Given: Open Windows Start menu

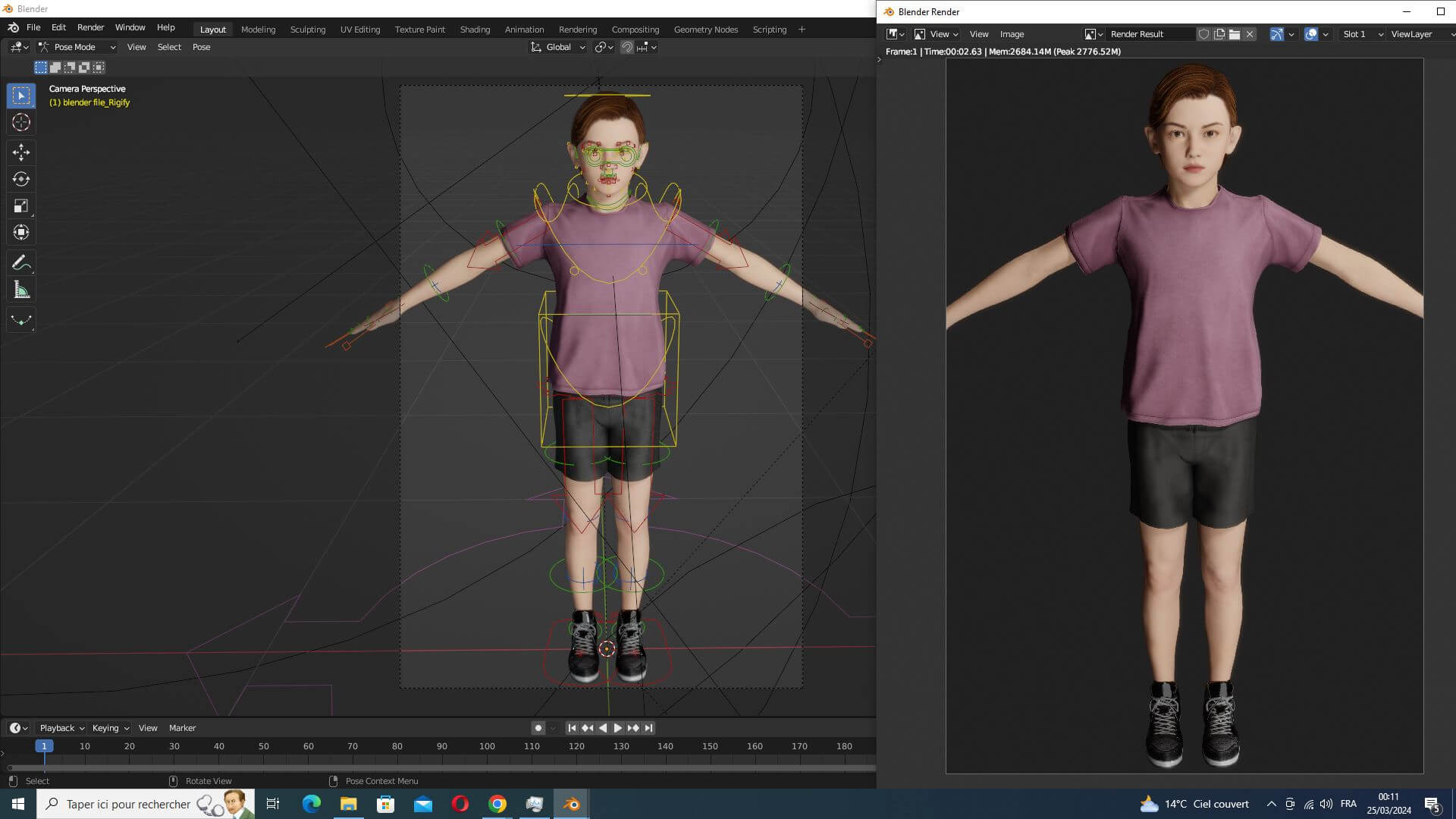Looking at the screenshot, I should [18, 804].
